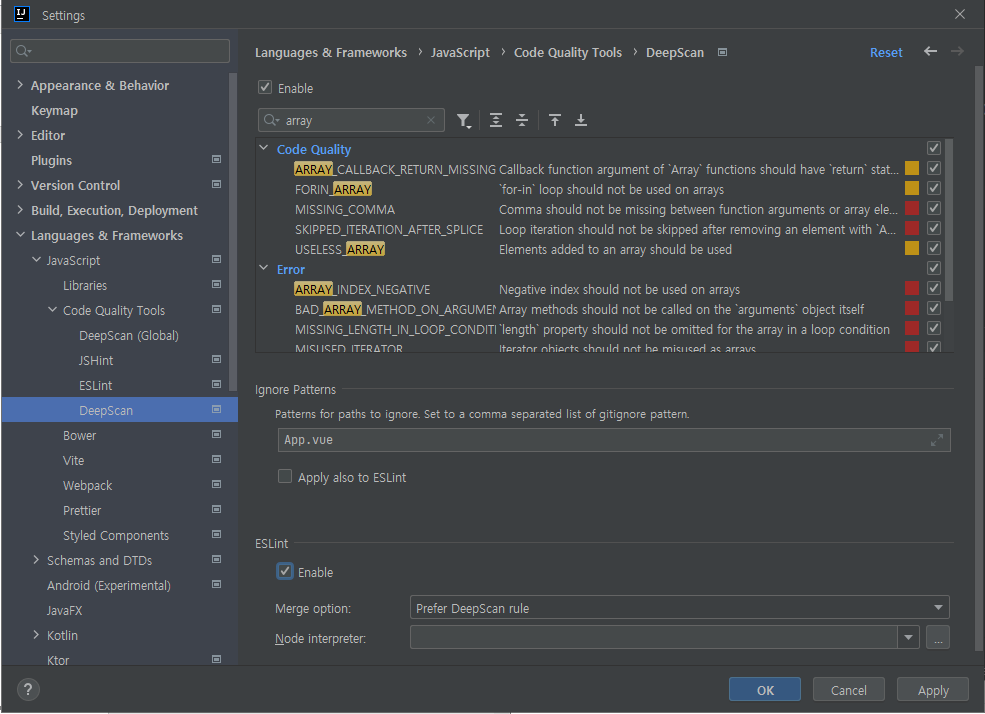Click the project icon next to Libraries
The image size is (985, 714).
[217, 284]
